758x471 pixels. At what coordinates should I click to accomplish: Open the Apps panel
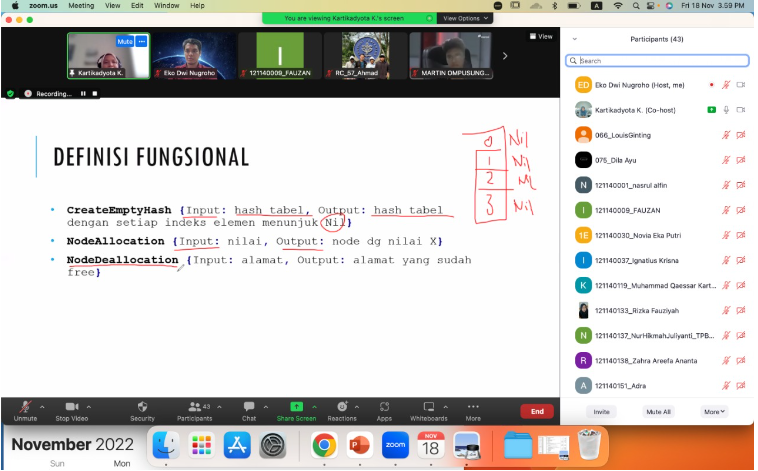(384, 408)
